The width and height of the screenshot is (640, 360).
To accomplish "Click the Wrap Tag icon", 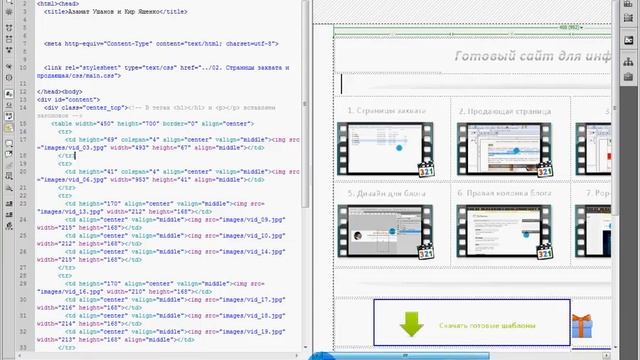I will coord(9,165).
